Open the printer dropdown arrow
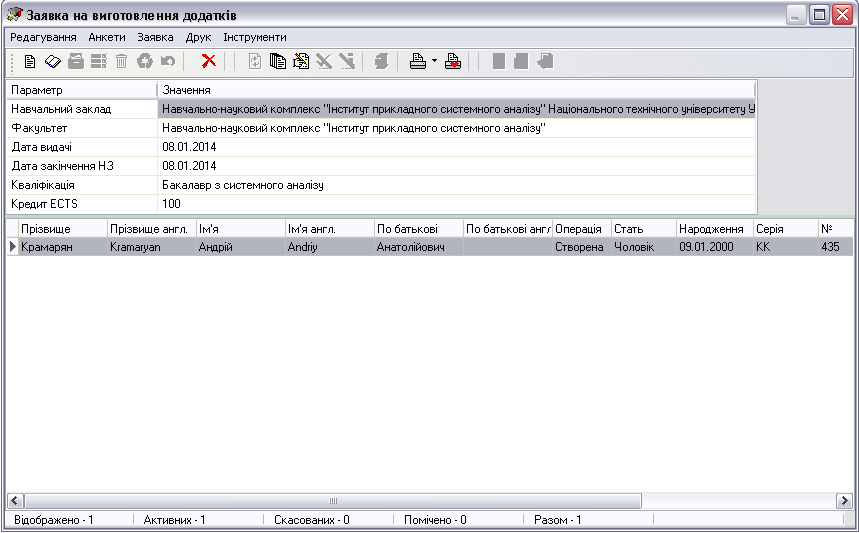 [x=434, y=61]
